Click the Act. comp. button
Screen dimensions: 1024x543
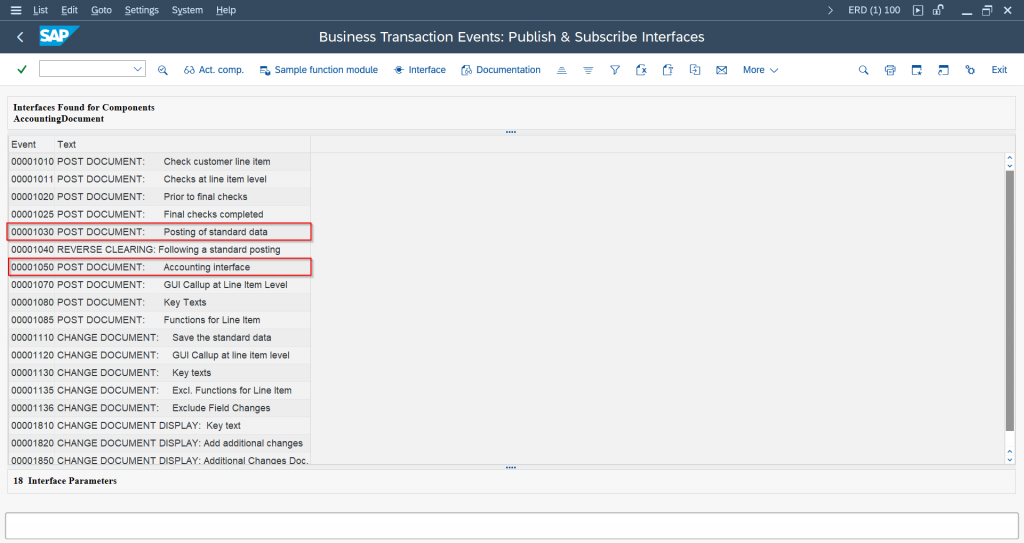point(214,70)
